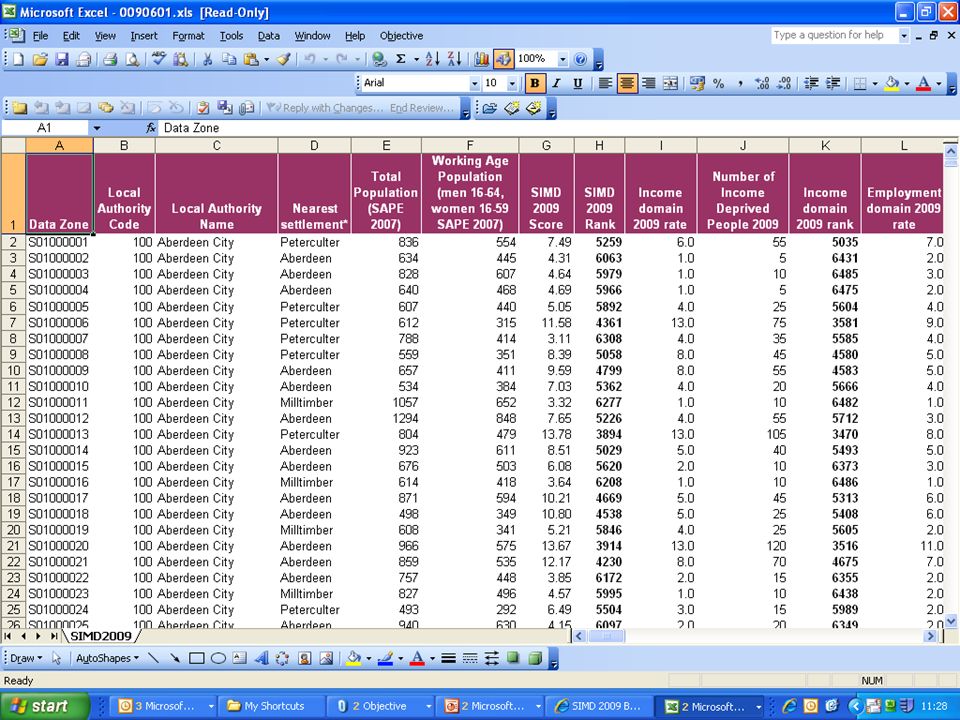This screenshot has width=960, height=720.
Task: Click the New workbook icon
Action: 18,59
